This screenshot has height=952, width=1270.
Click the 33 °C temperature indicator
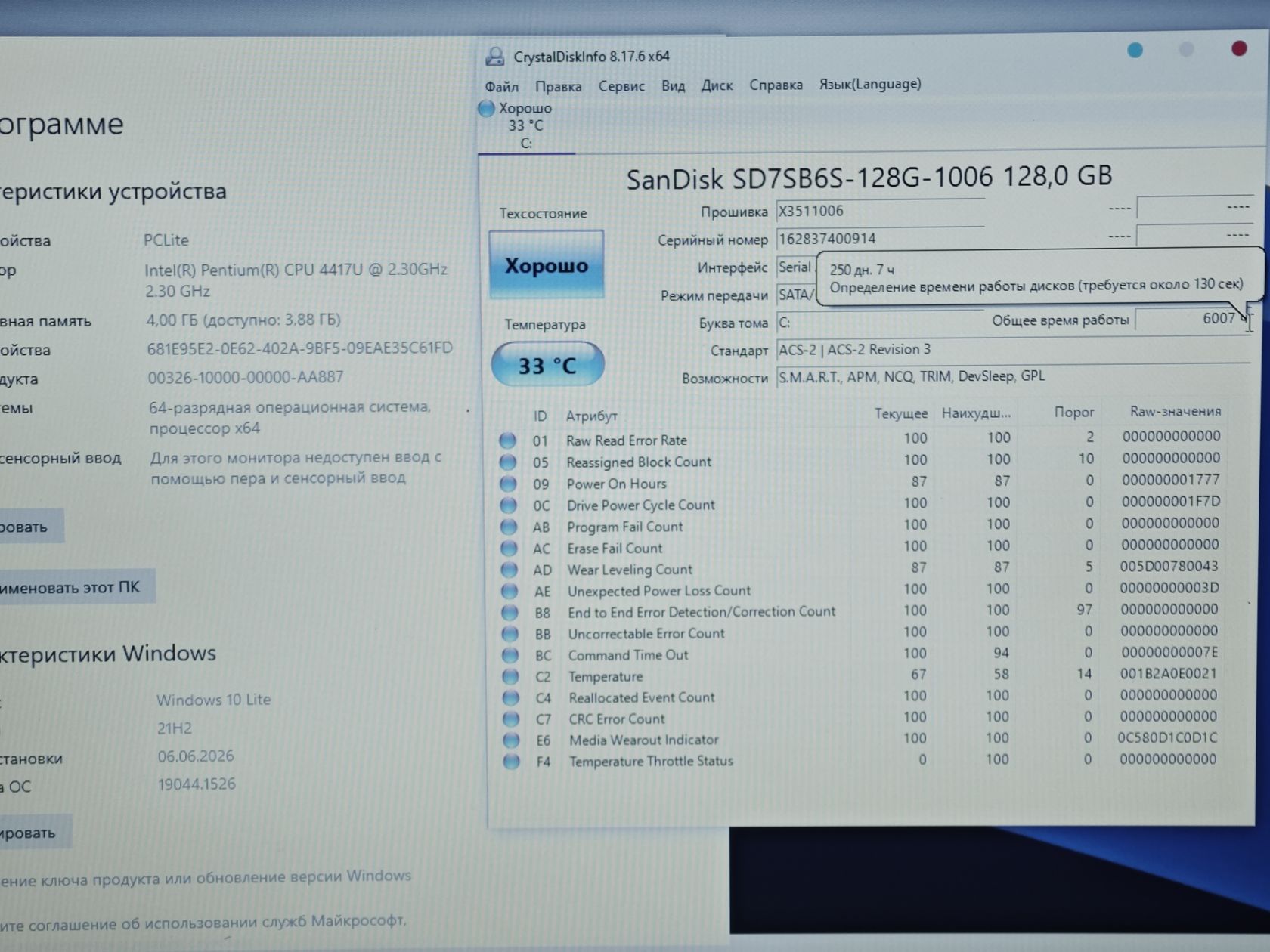click(x=547, y=365)
